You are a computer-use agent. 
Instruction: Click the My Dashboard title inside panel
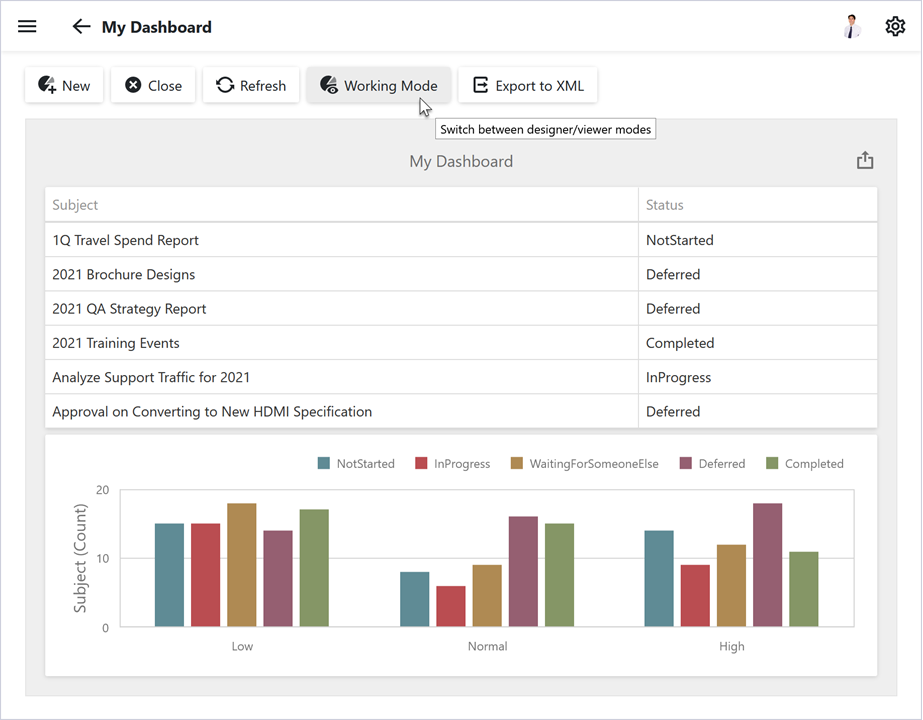[x=461, y=161]
